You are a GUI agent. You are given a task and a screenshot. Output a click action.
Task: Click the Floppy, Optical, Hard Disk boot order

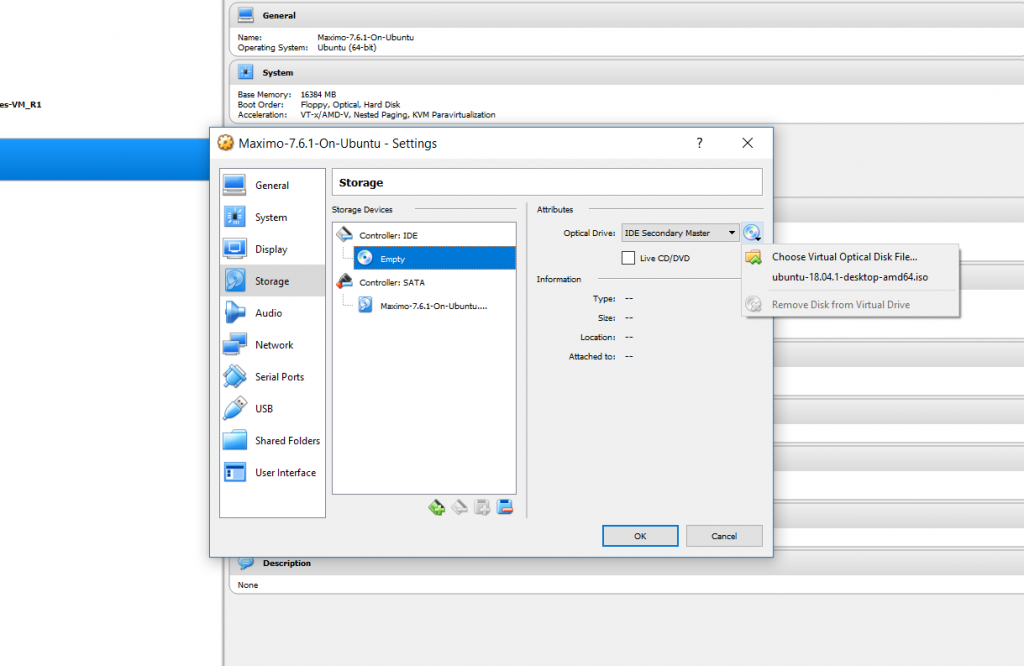[x=350, y=104]
